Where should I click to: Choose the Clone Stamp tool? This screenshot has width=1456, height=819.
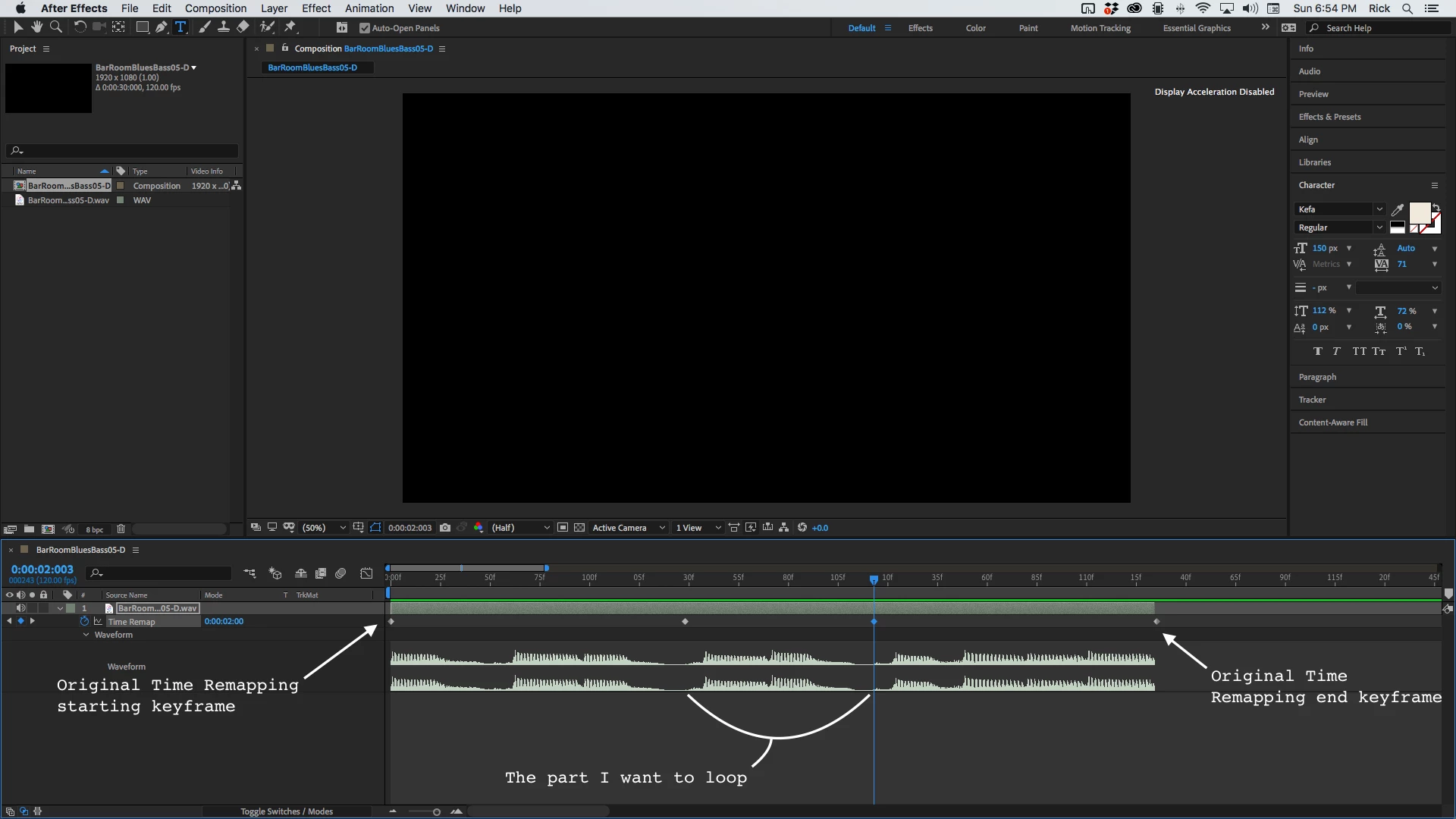coord(224,27)
